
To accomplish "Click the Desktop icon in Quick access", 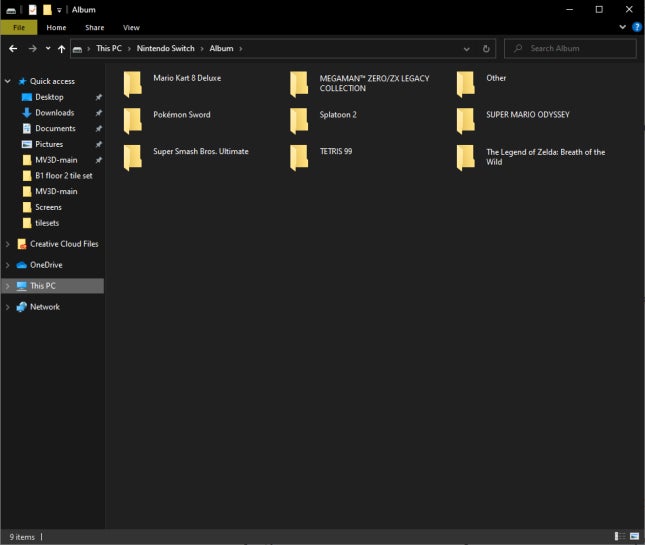I will (x=27, y=97).
